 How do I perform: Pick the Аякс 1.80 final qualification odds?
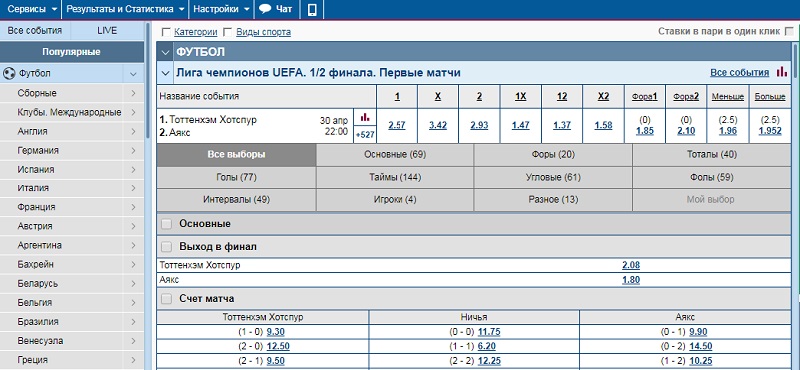(631, 280)
